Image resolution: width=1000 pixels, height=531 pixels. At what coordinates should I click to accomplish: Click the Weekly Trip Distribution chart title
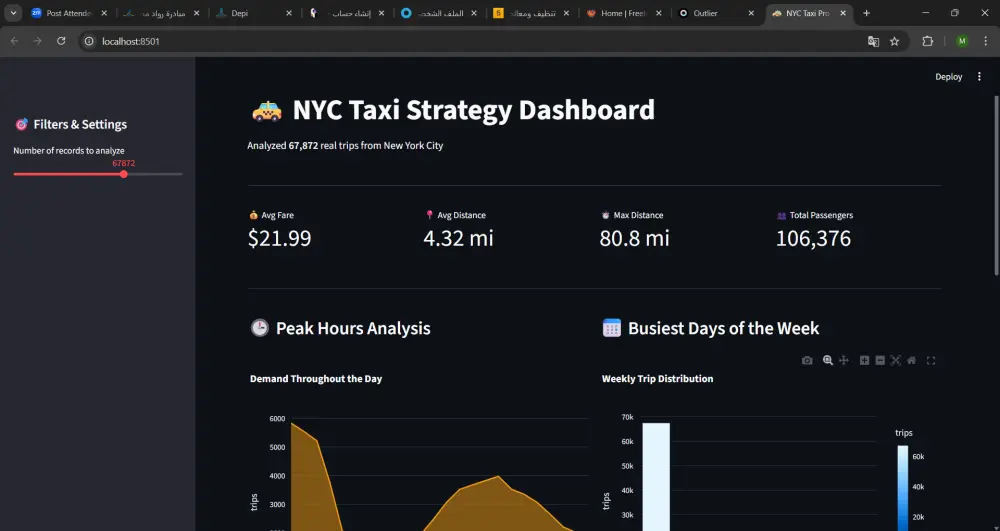click(658, 379)
